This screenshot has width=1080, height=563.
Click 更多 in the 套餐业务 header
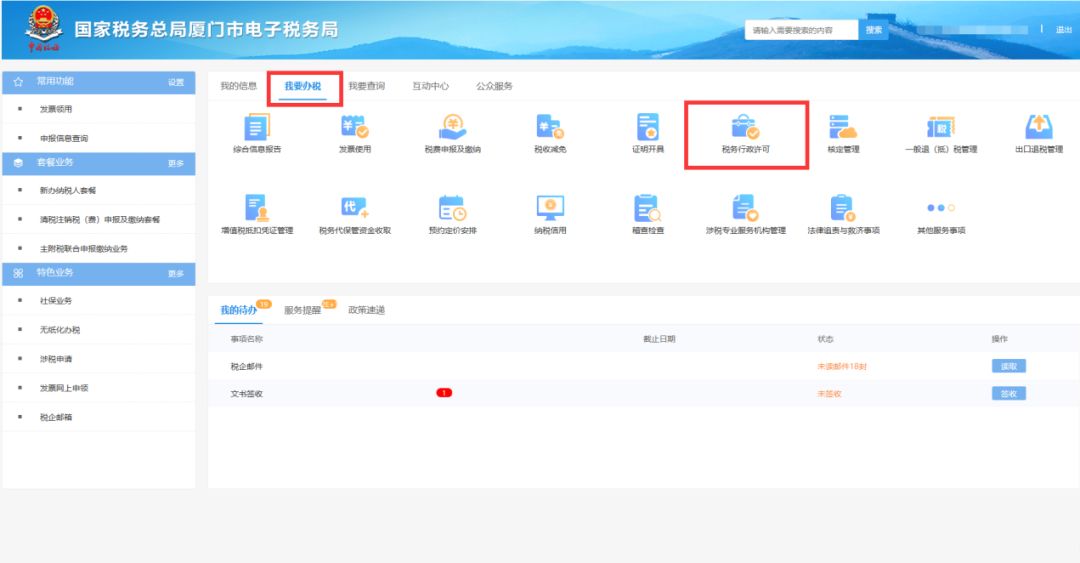pos(176,163)
